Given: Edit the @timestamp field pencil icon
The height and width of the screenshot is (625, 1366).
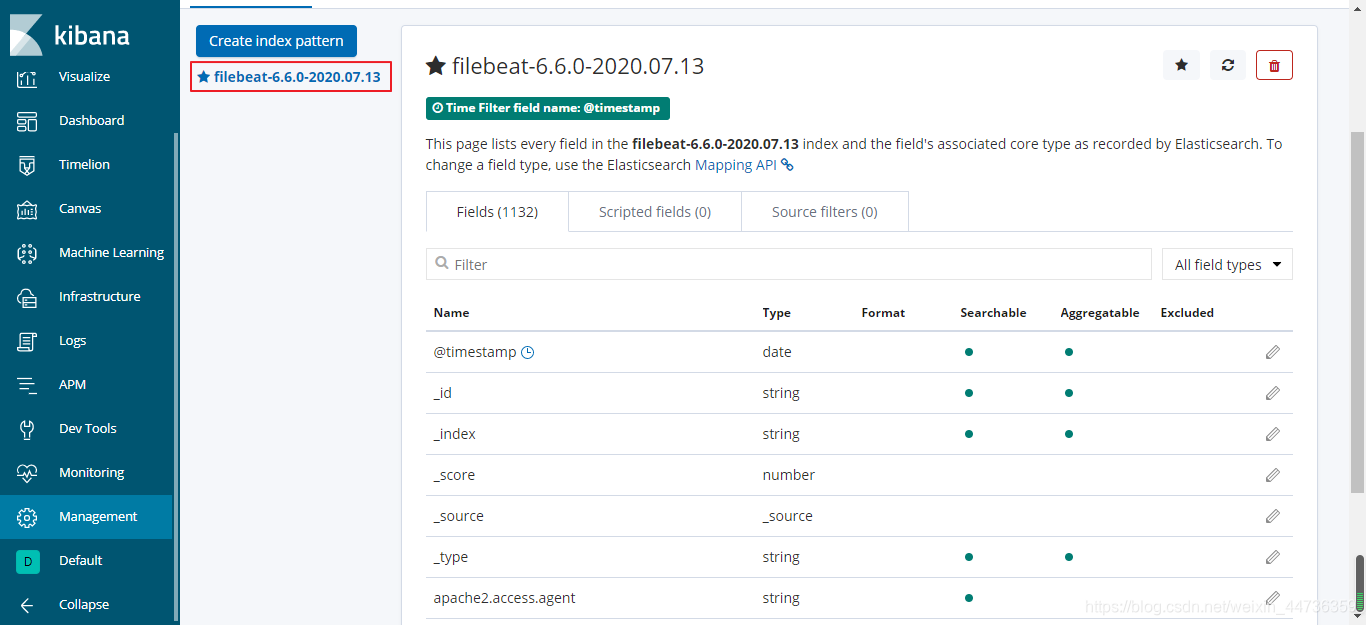Looking at the screenshot, I should [x=1272, y=352].
